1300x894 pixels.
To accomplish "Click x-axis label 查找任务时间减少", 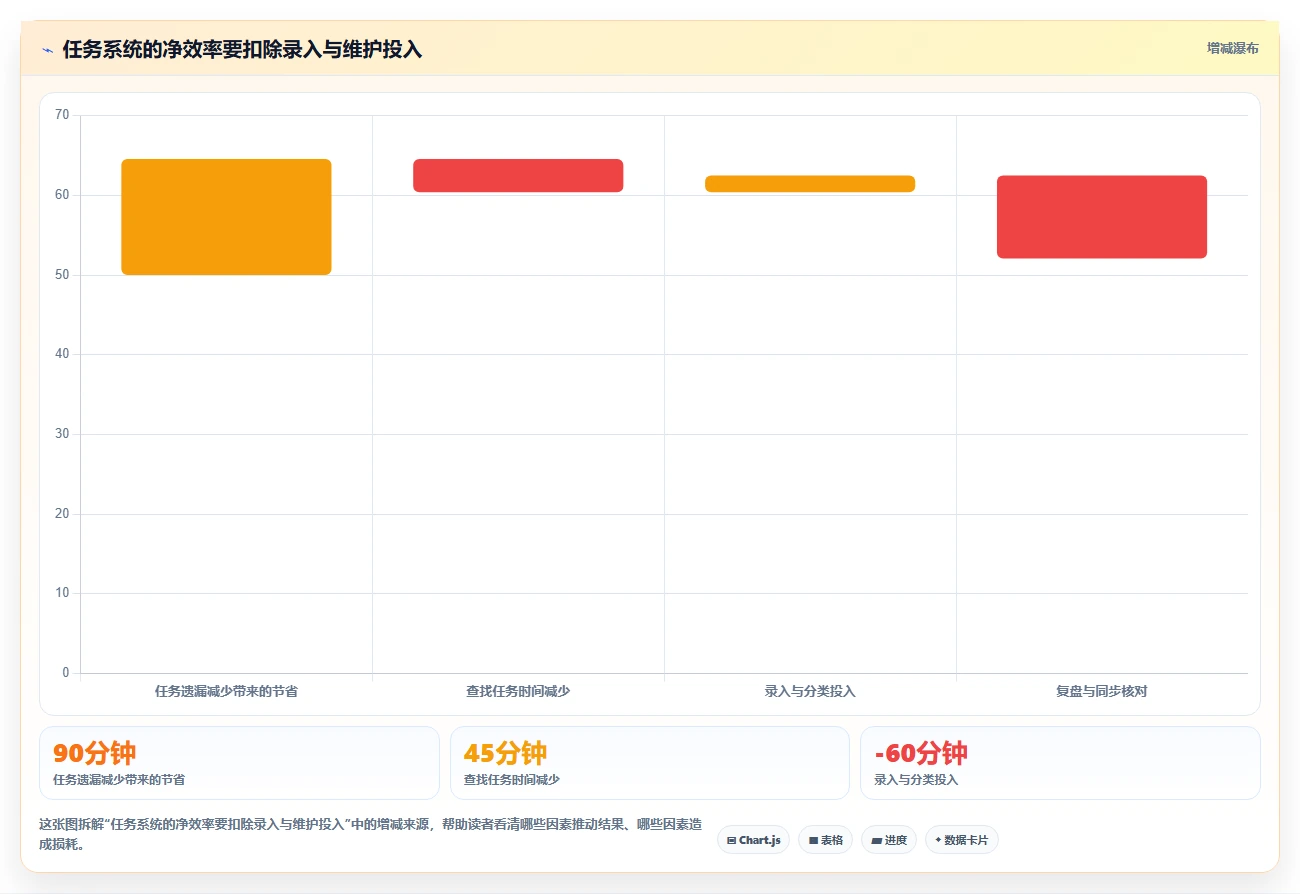I will coord(518,691).
